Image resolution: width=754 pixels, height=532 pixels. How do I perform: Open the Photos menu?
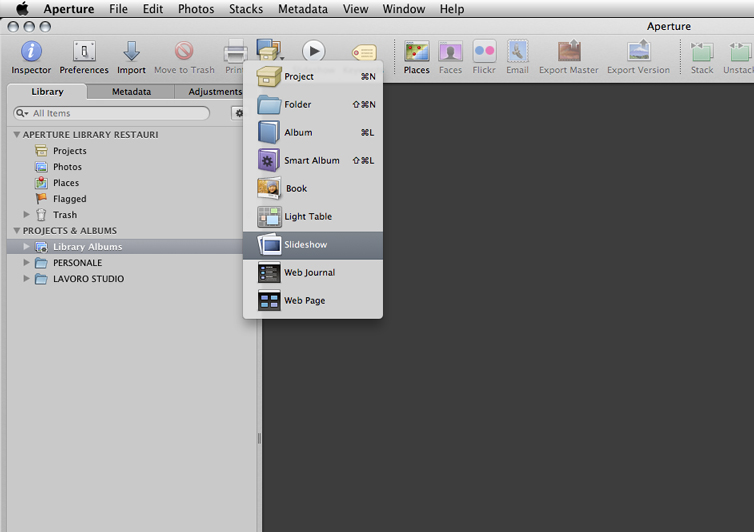[196, 9]
